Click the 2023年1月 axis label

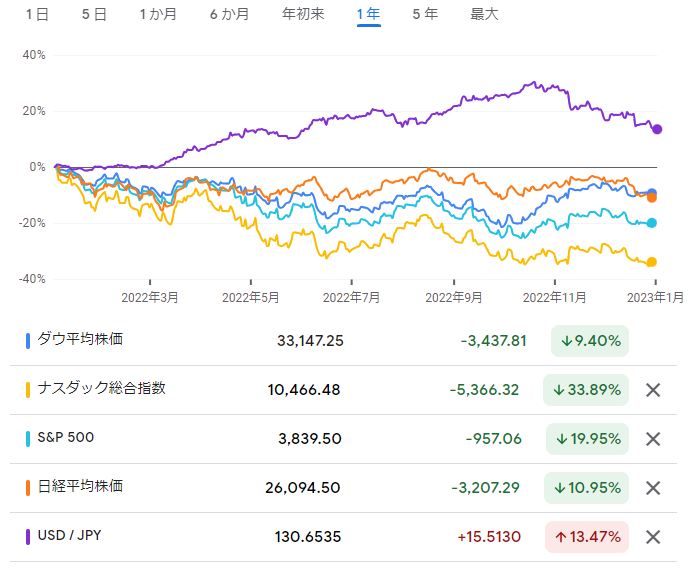(655, 297)
